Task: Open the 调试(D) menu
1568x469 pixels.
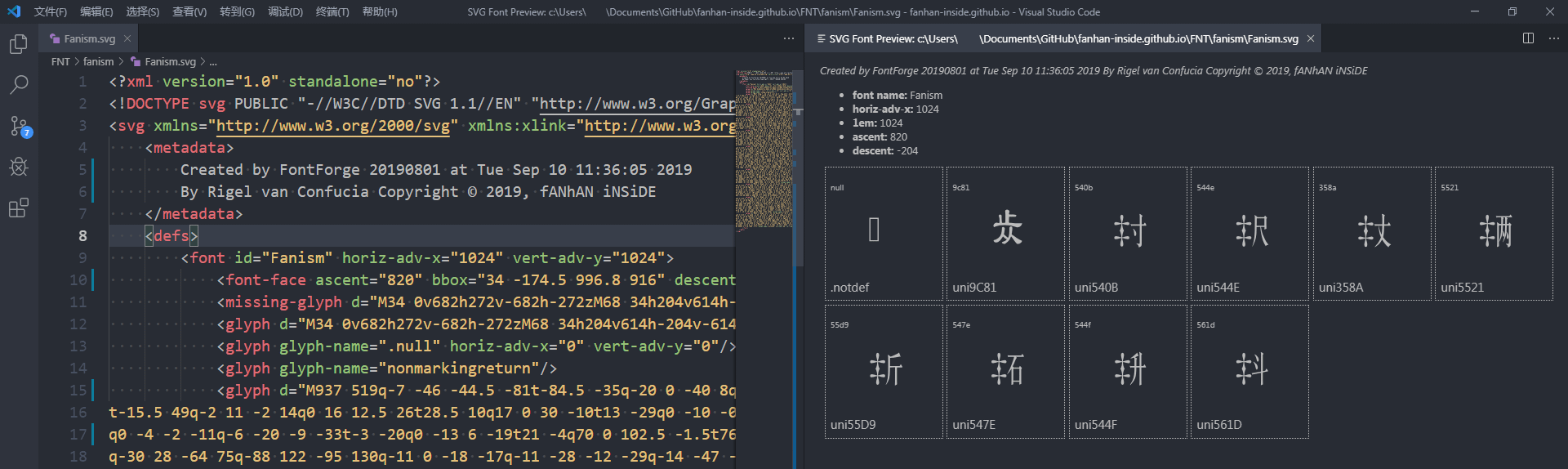Action: 285,11
